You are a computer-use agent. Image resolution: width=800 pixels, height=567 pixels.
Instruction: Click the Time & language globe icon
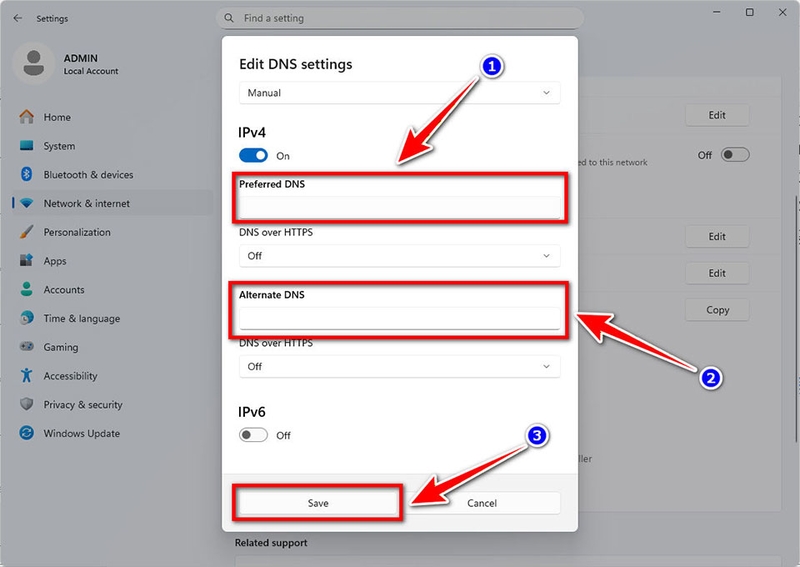27,318
